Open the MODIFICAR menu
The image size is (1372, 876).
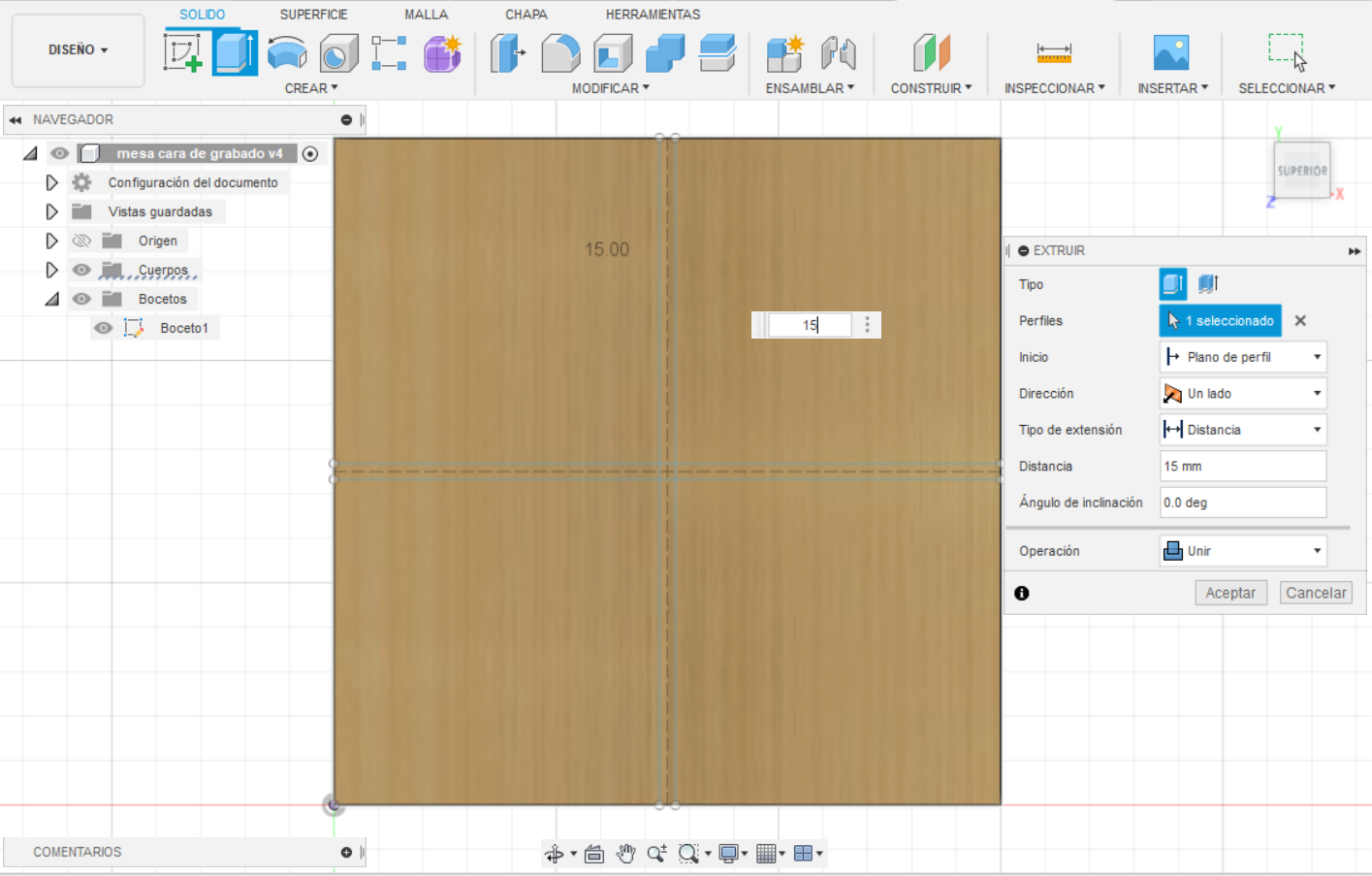(611, 88)
